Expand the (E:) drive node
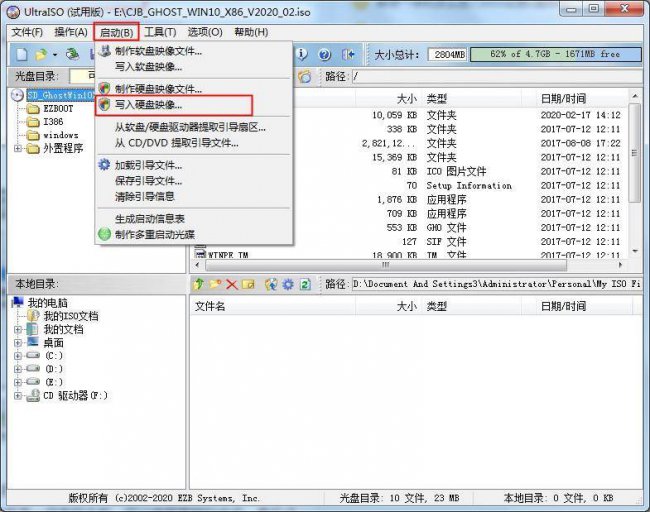This screenshot has width=650, height=512. pyautogui.click(x=17, y=382)
